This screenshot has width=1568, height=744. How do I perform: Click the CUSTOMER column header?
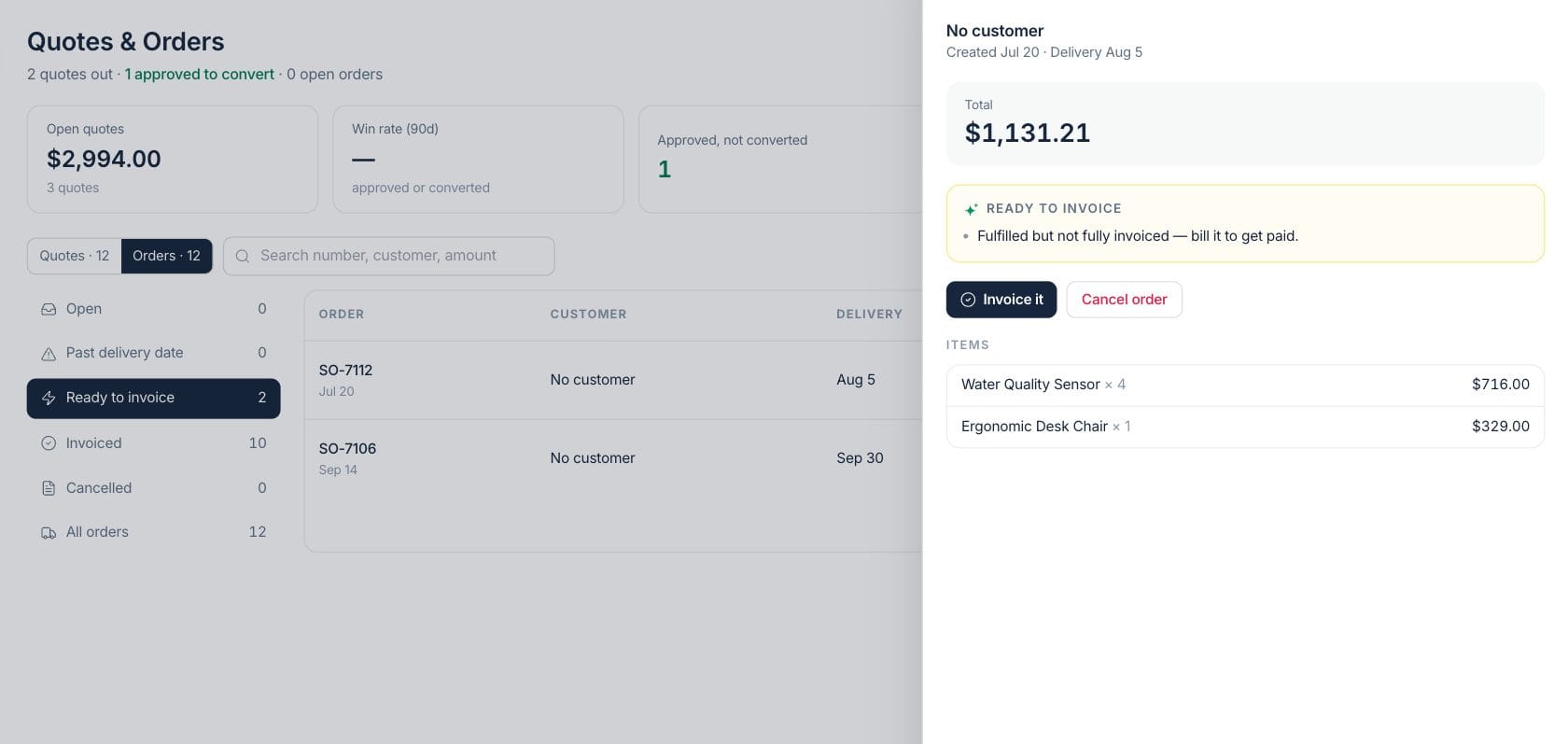coord(588,315)
